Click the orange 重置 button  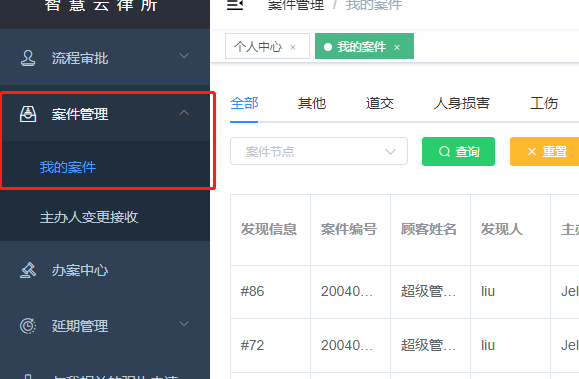544,151
